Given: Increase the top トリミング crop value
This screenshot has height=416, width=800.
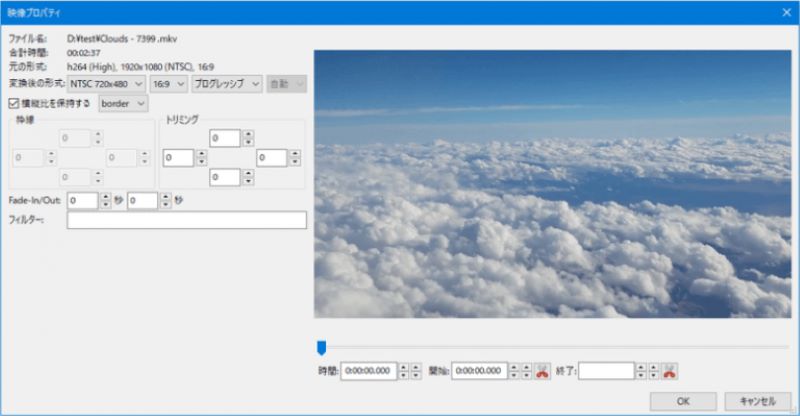Looking at the screenshot, I should pos(247,134).
